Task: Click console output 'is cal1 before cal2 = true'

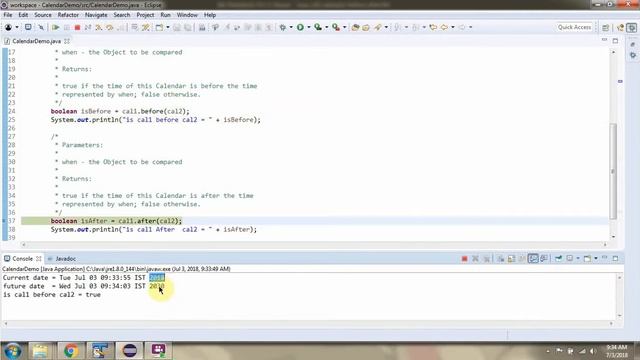Action: [x=52, y=295]
